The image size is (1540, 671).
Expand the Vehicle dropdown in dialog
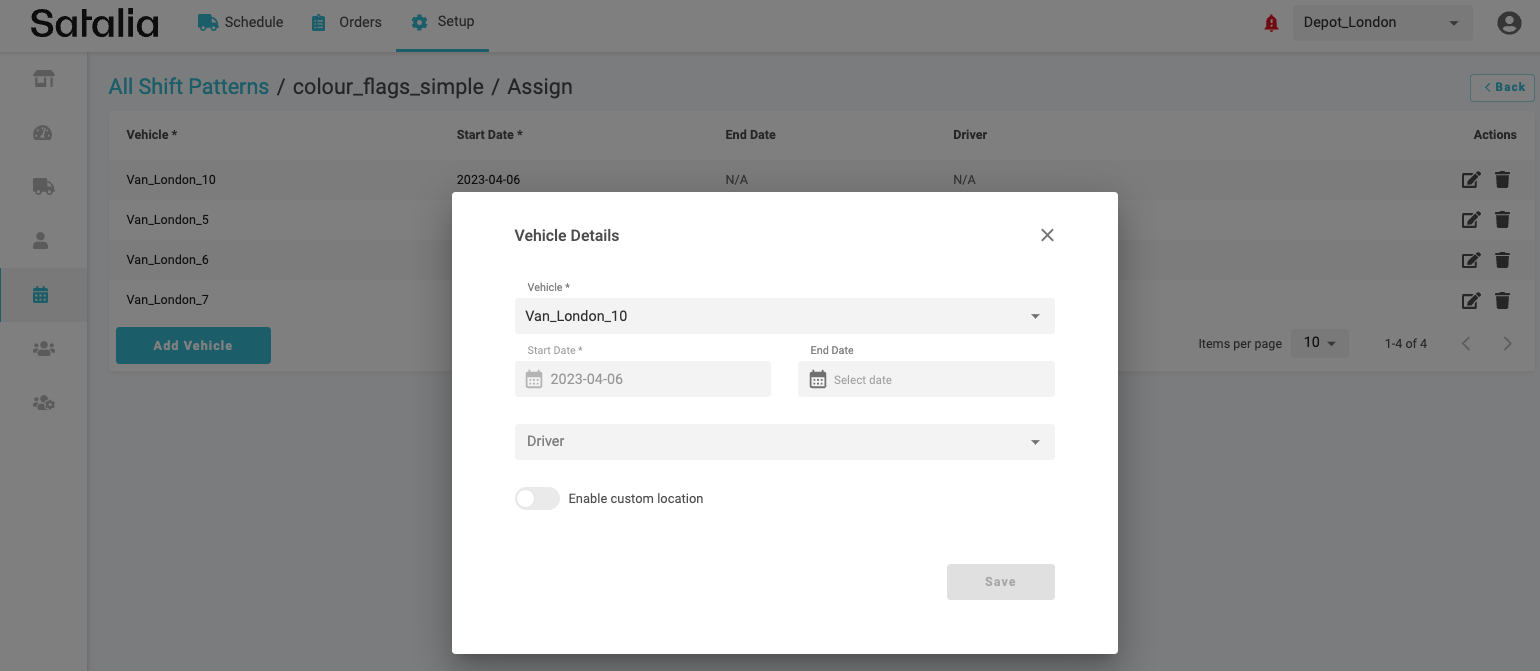pos(784,316)
